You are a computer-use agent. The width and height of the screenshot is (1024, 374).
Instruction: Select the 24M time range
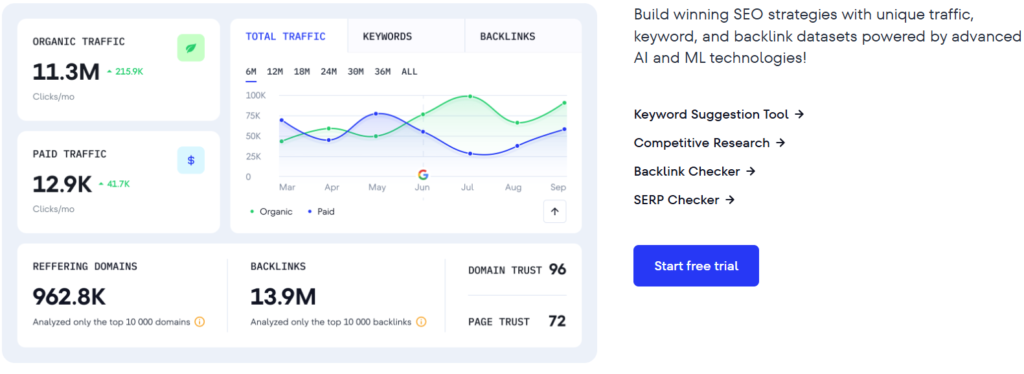(x=328, y=72)
